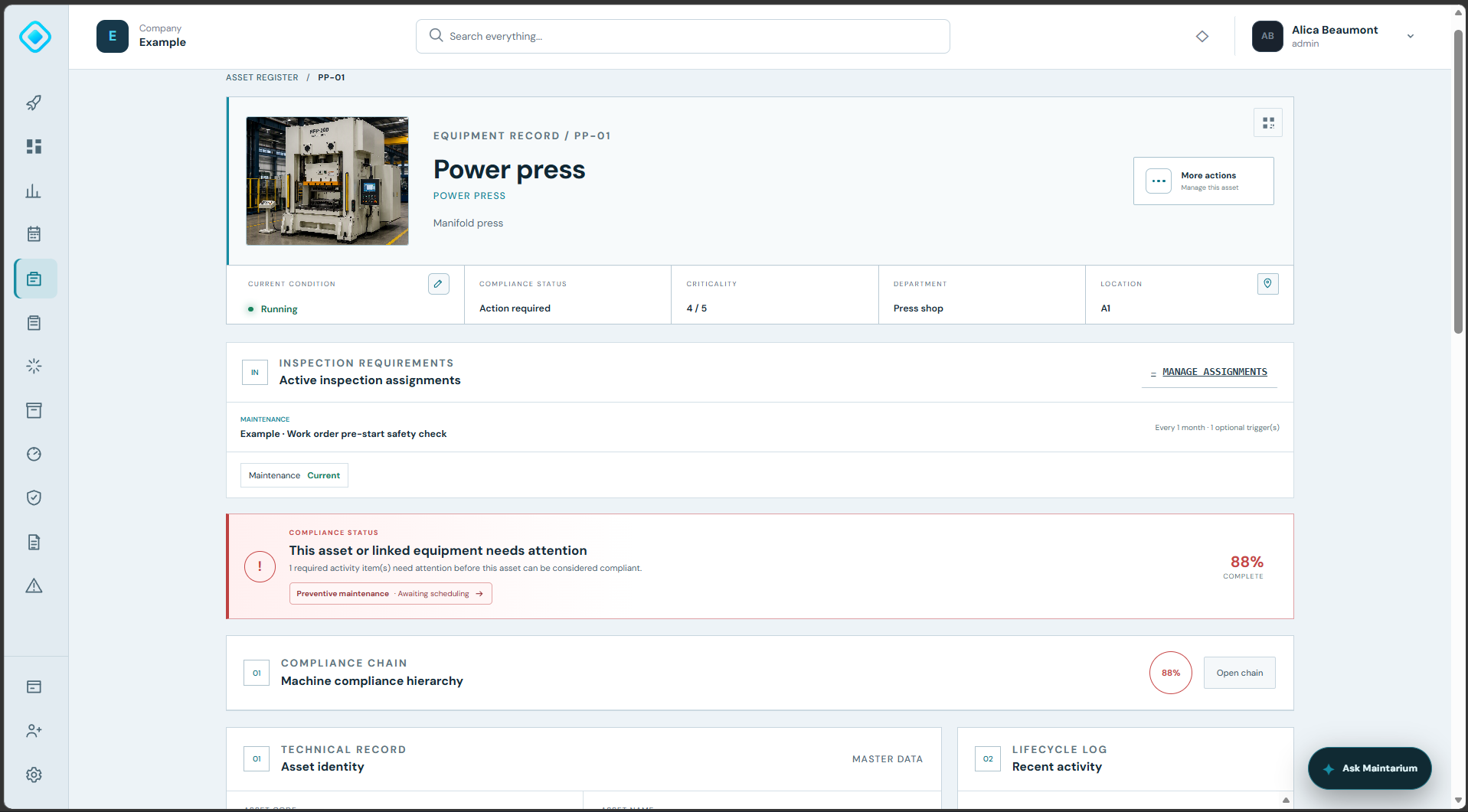Viewport: 1468px width, 812px height.
Task: Open the shield check sidebar icon
Action: (x=34, y=497)
